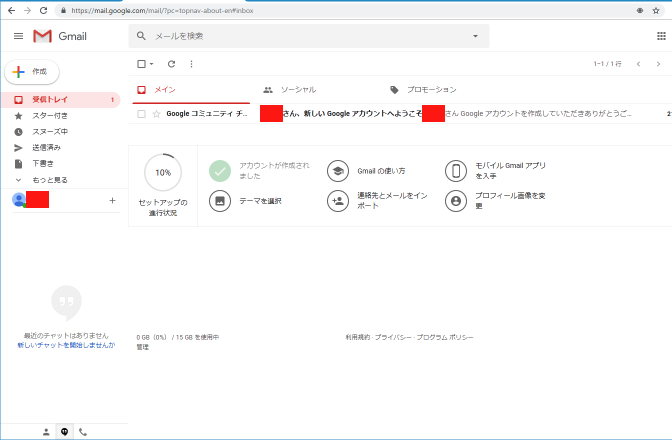Open the main menu hamburger icon

pyautogui.click(x=18, y=36)
